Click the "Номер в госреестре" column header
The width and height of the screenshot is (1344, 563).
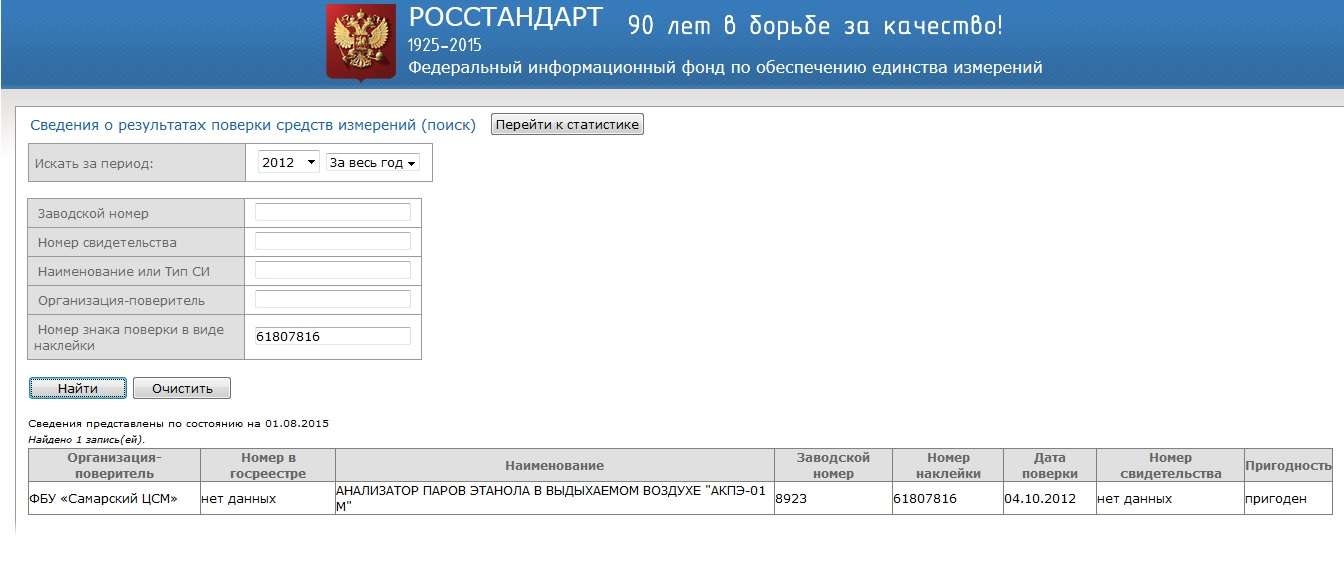pos(267,466)
